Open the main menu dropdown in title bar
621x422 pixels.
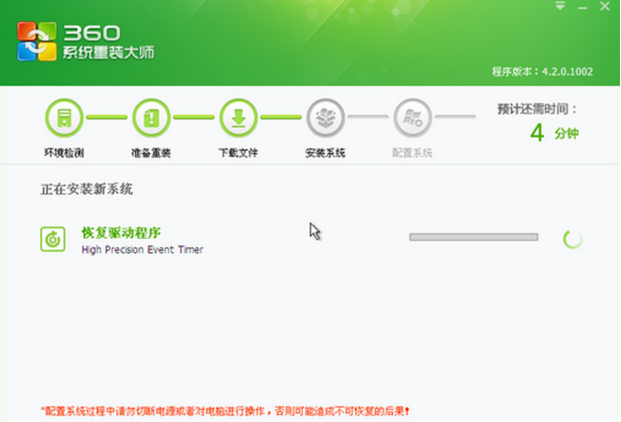pyautogui.click(x=560, y=7)
